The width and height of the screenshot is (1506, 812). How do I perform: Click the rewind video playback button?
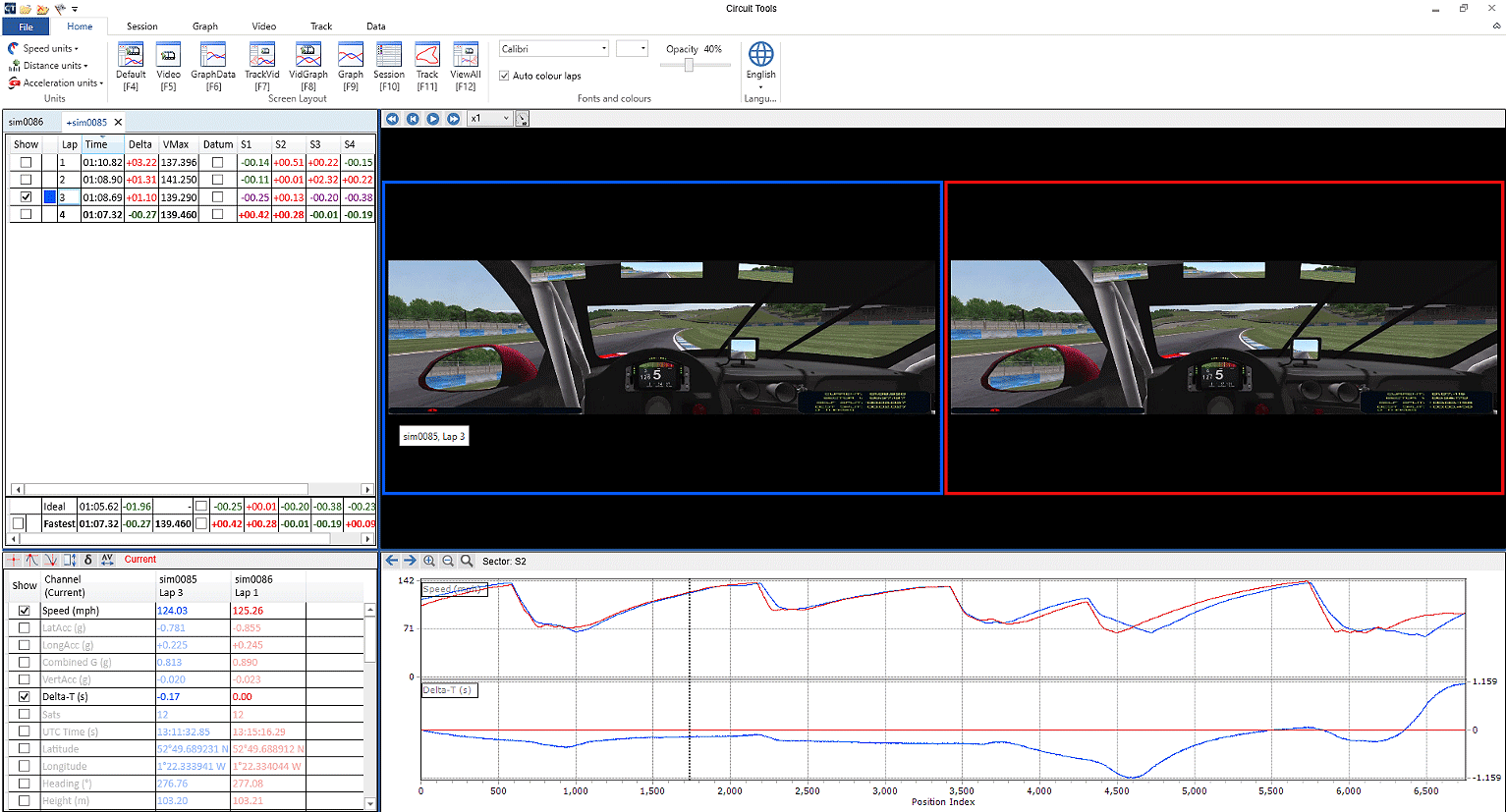392,119
